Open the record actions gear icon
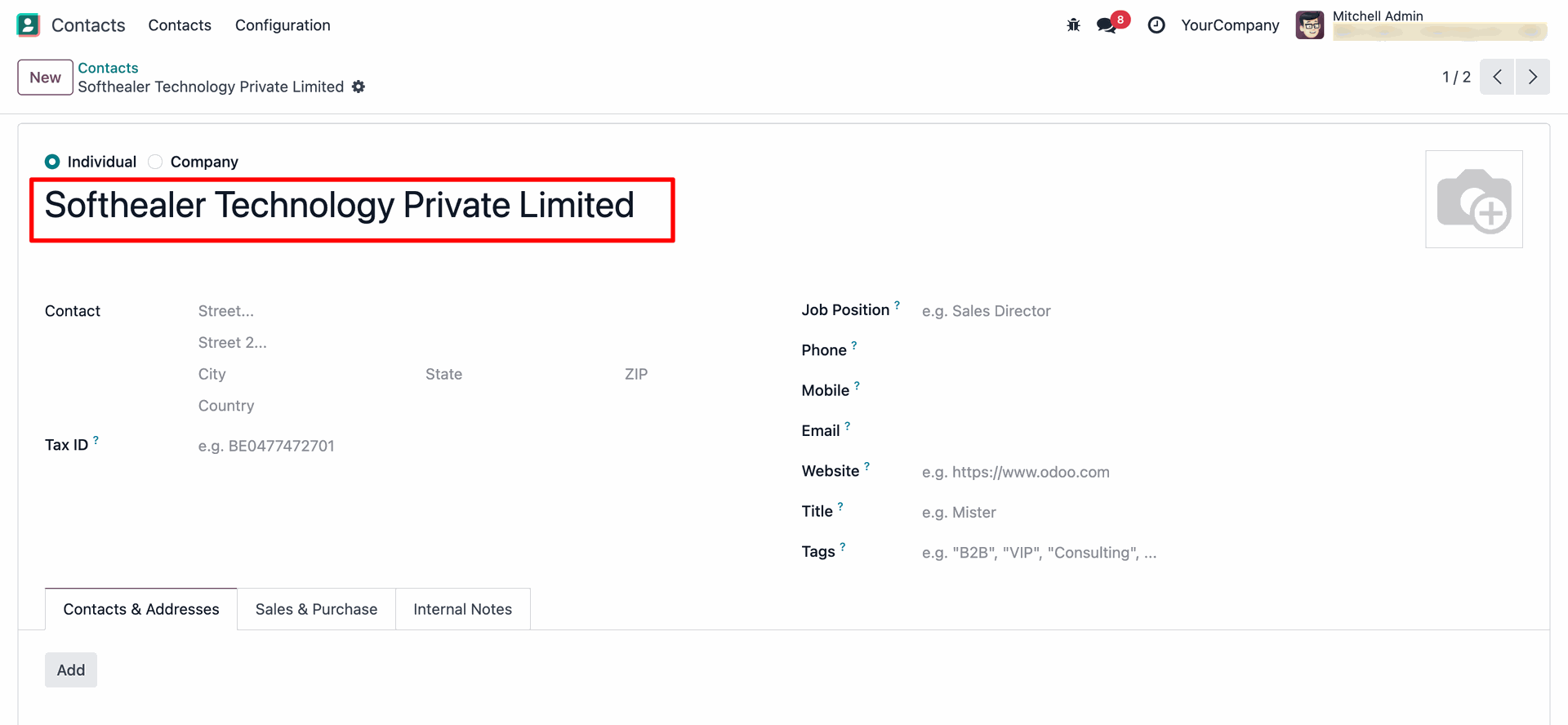Image resolution: width=1568 pixels, height=725 pixels. click(x=359, y=87)
